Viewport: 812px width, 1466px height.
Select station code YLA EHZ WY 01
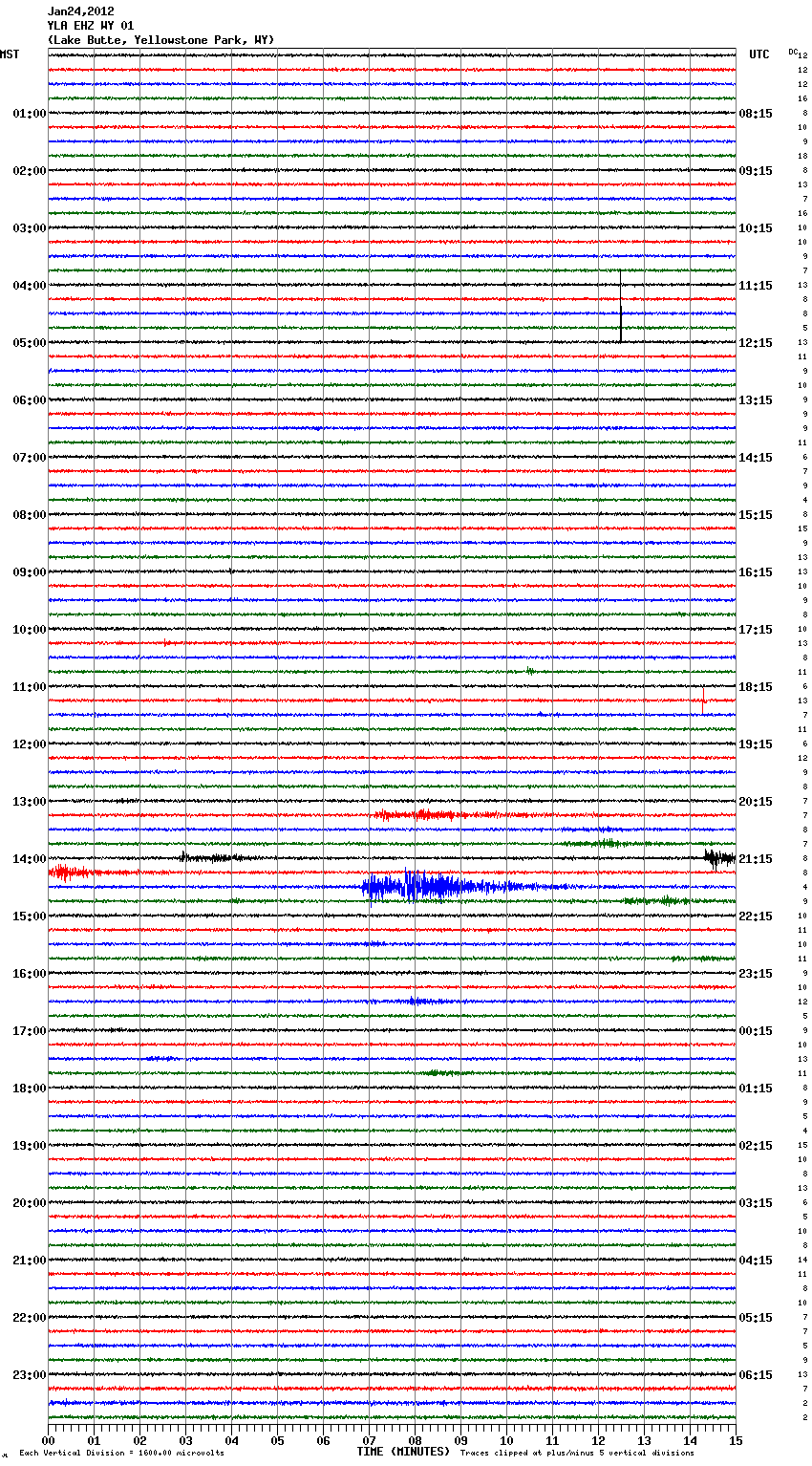click(91, 26)
